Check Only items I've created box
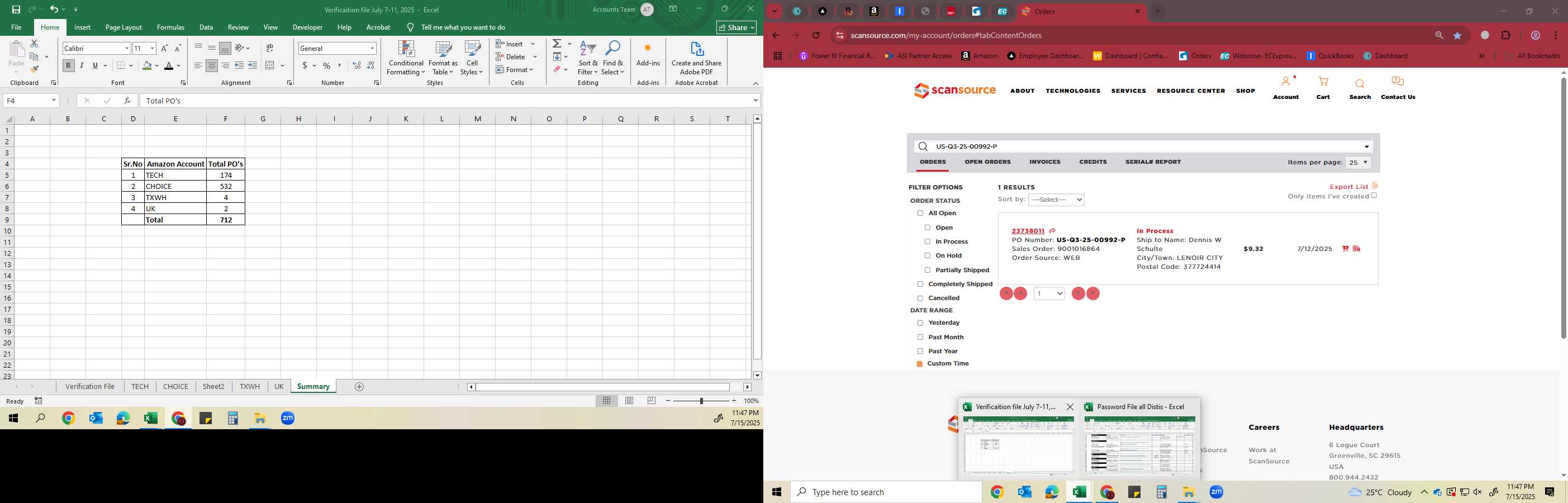Viewport: 1568px width, 503px height. [1374, 196]
